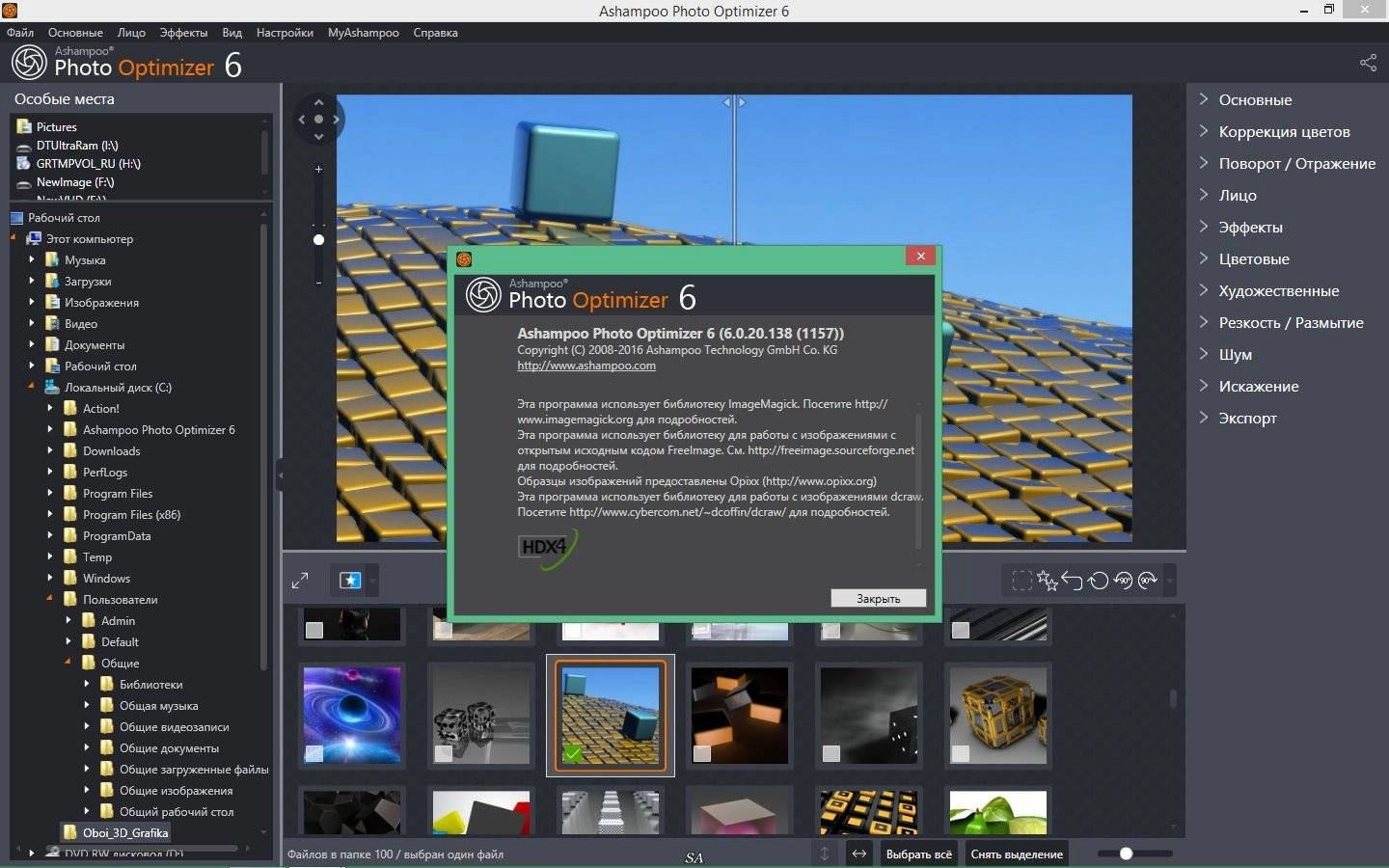This screenshot has height=868, width=1389.
Task: Open the dropdown after the rotate icons
Action: click(x=1169, y=581)
